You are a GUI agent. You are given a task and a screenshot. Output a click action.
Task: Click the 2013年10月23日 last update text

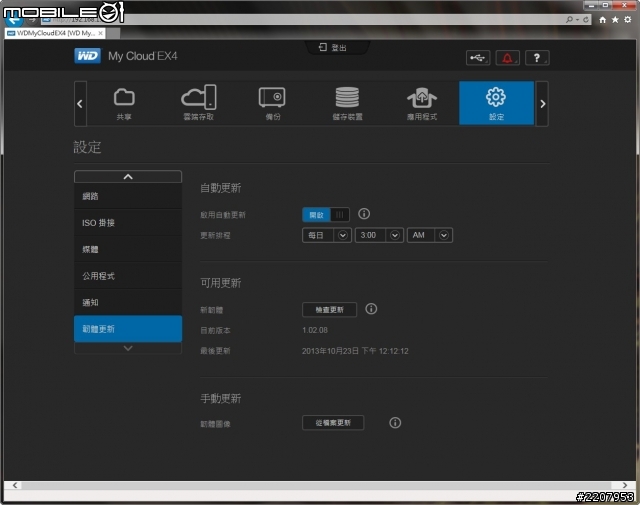tap(355, 351)
